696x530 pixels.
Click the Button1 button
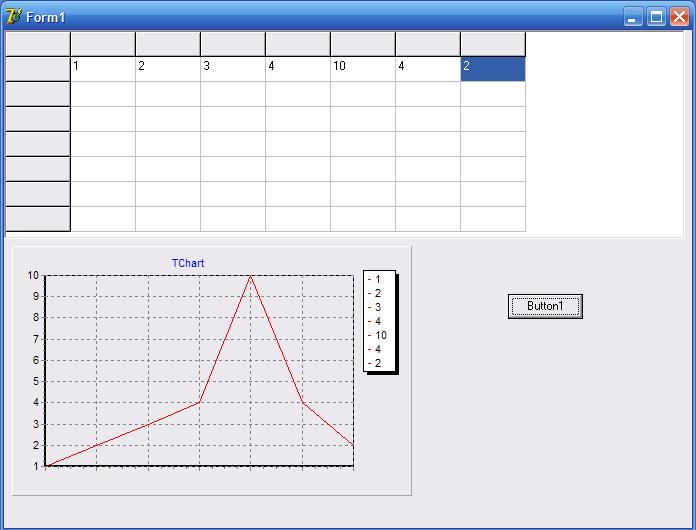coord(545,306)
